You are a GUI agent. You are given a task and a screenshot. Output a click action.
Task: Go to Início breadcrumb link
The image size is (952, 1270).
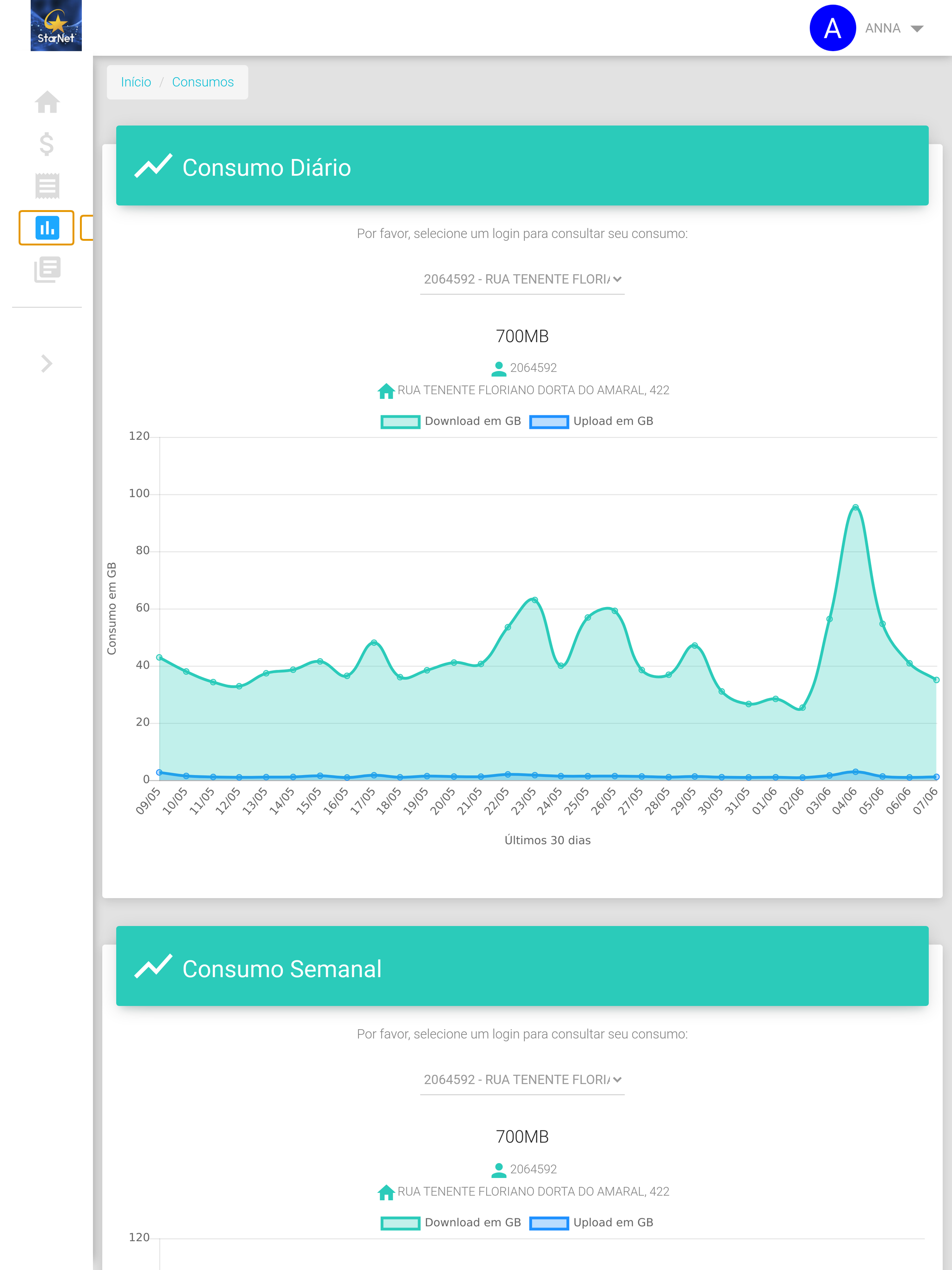[136, 82]
